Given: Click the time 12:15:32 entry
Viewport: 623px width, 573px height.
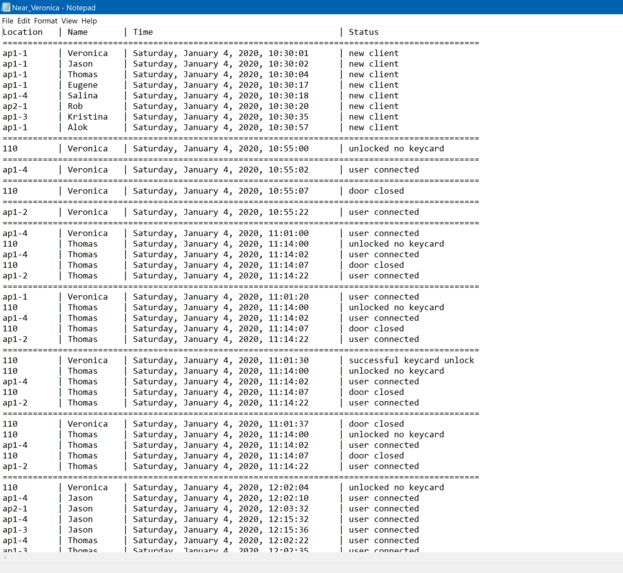Looking at the screenshot, I should [288, 519].
